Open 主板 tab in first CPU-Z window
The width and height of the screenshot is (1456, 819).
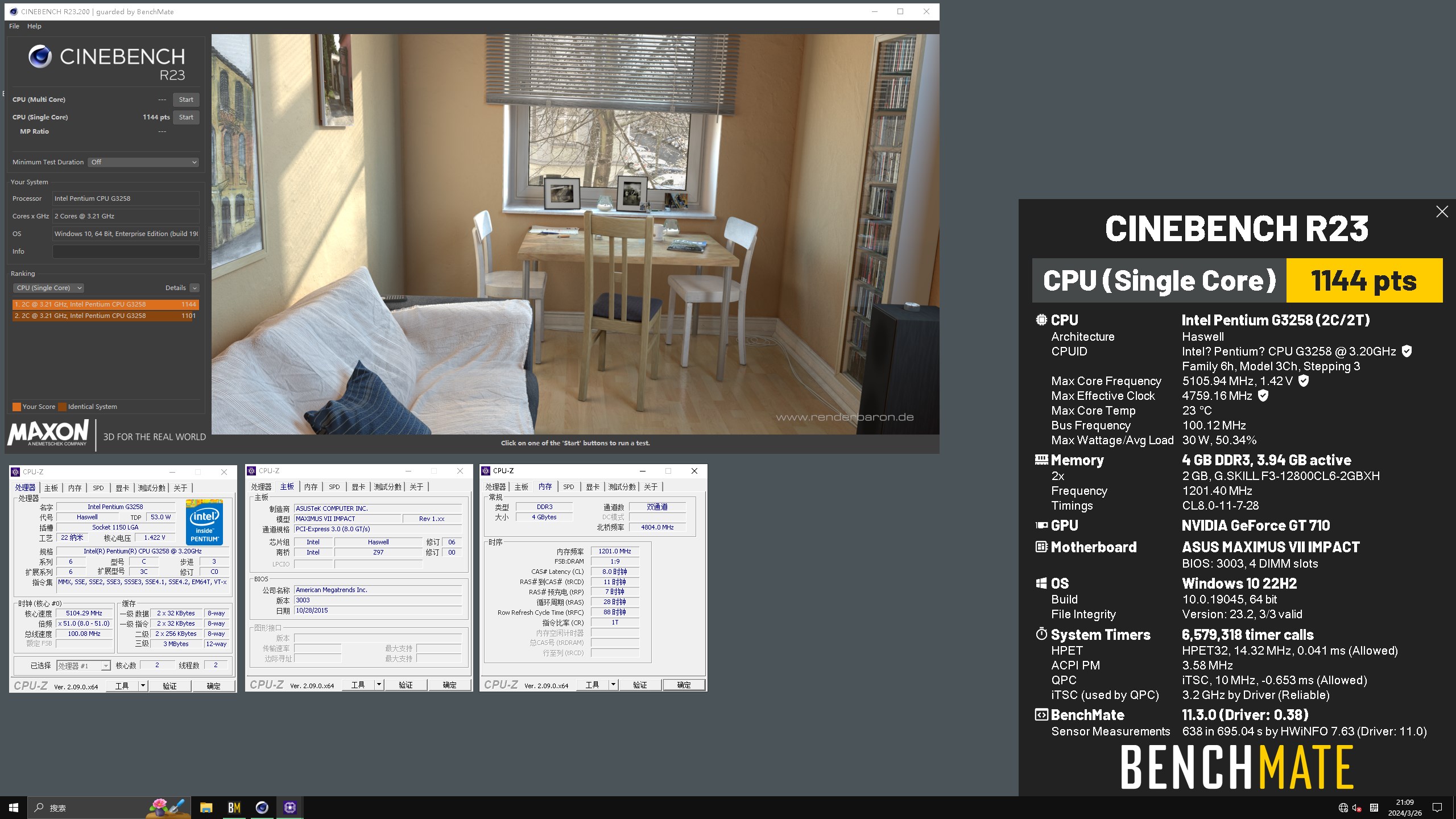[51, 488]
